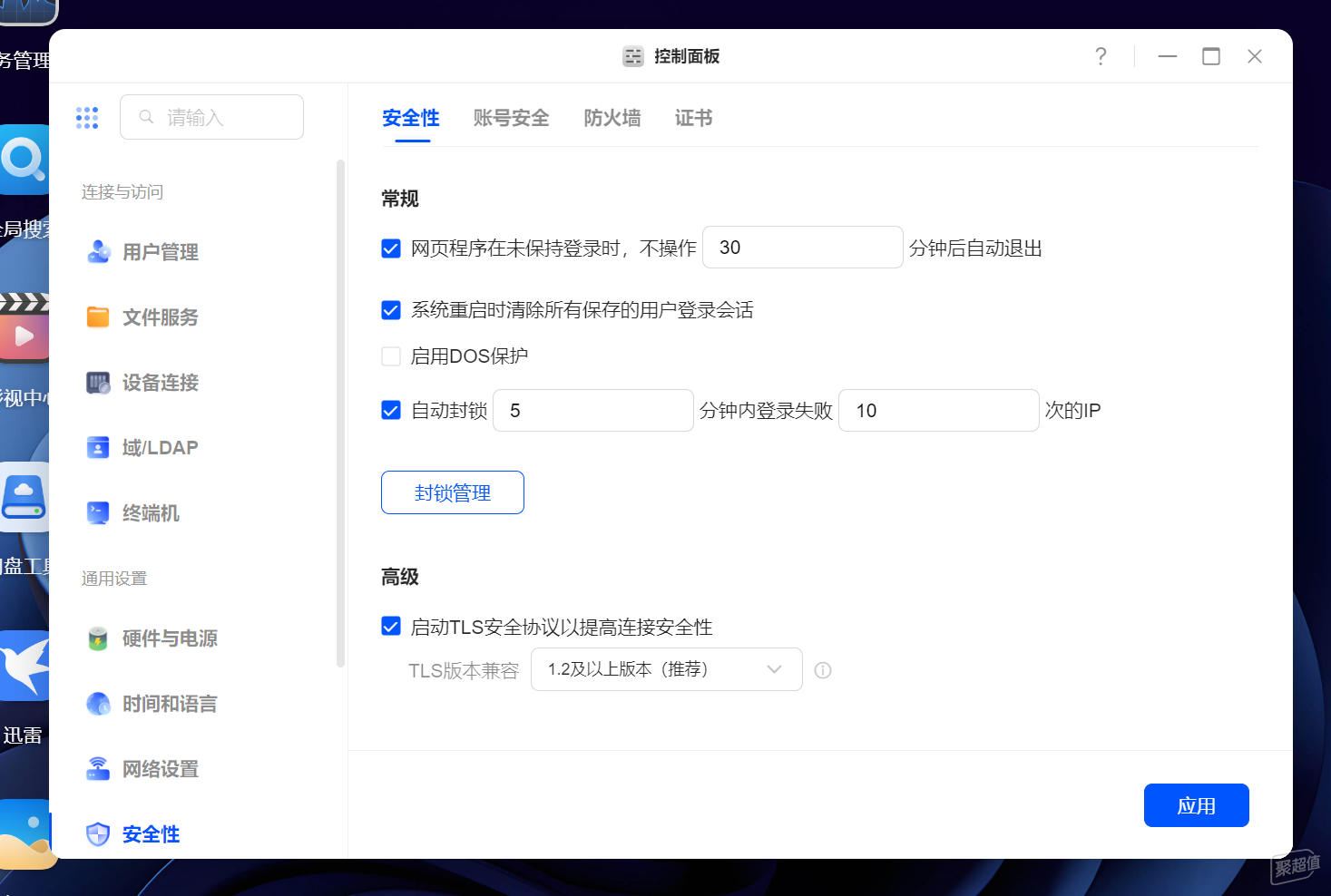Open the video center desktop icon
Image resolution: width=1331 pixels, height=896 pixels.
click(24, 327)
